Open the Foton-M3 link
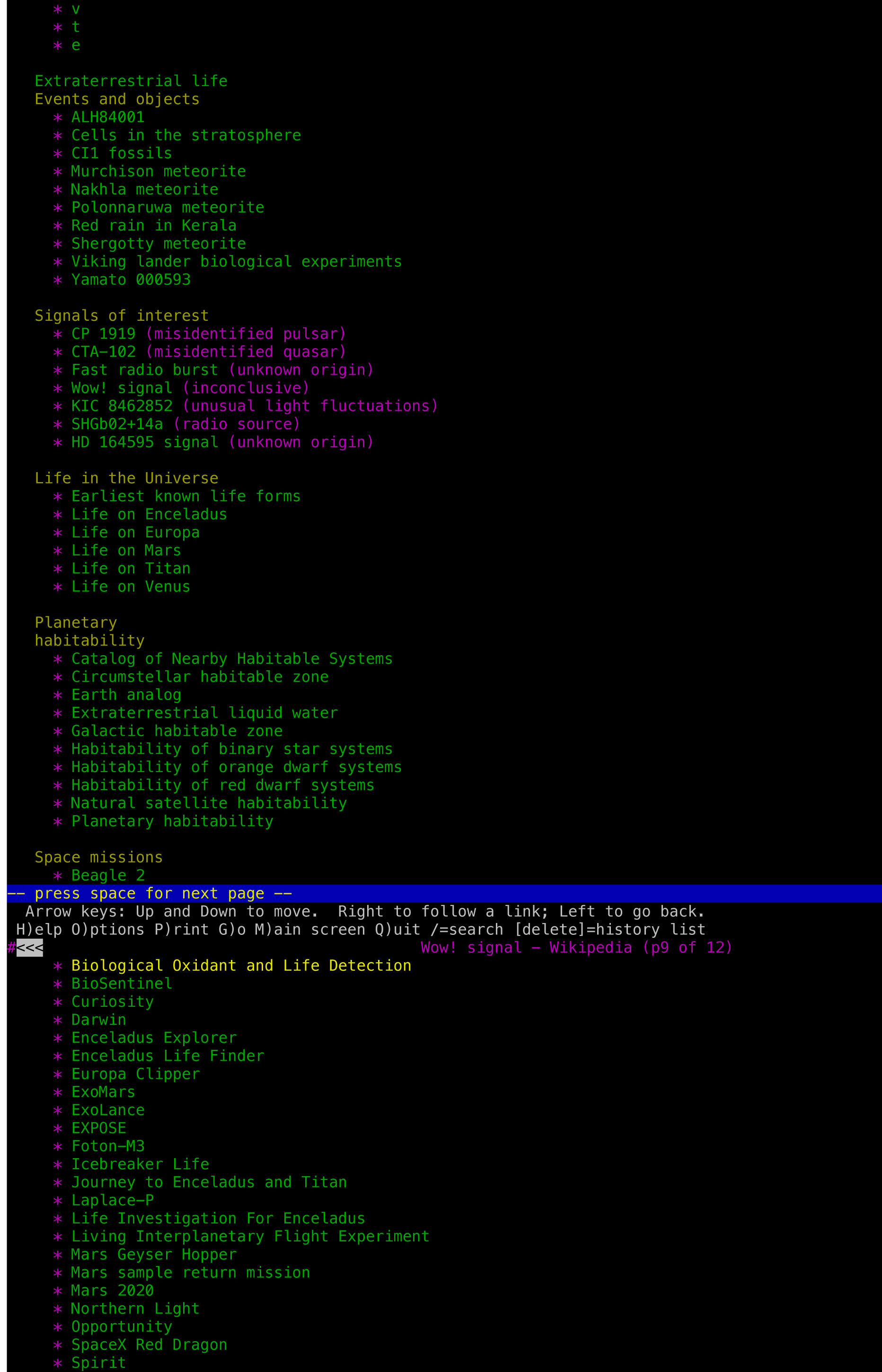This screenshot has width=882, height=1372. (108, 1146)
